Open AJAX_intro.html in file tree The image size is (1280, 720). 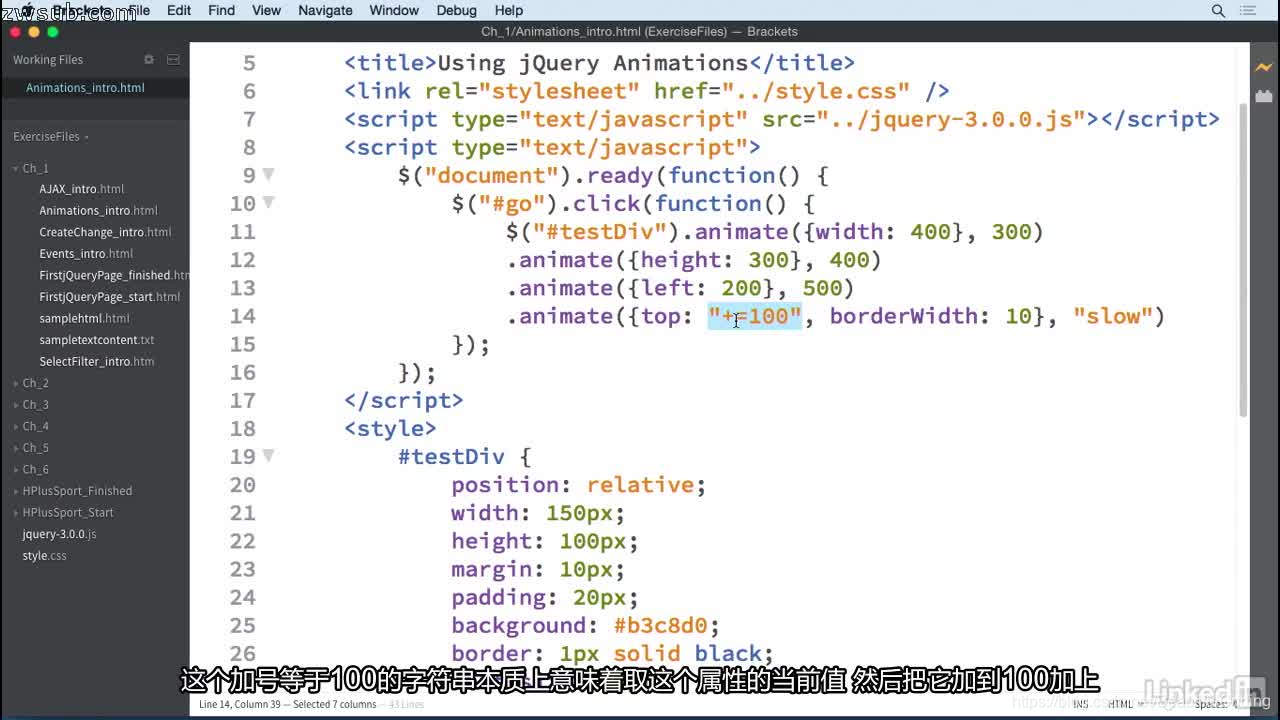(x=82, y=189)
